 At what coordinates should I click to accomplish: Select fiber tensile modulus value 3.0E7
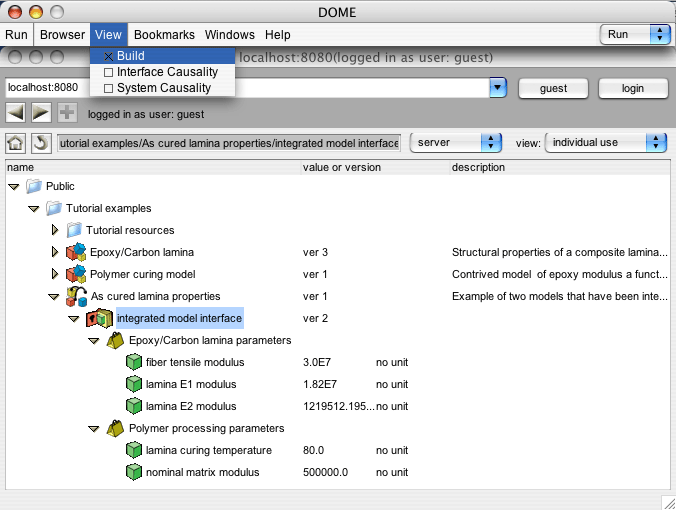coord(317,362)
